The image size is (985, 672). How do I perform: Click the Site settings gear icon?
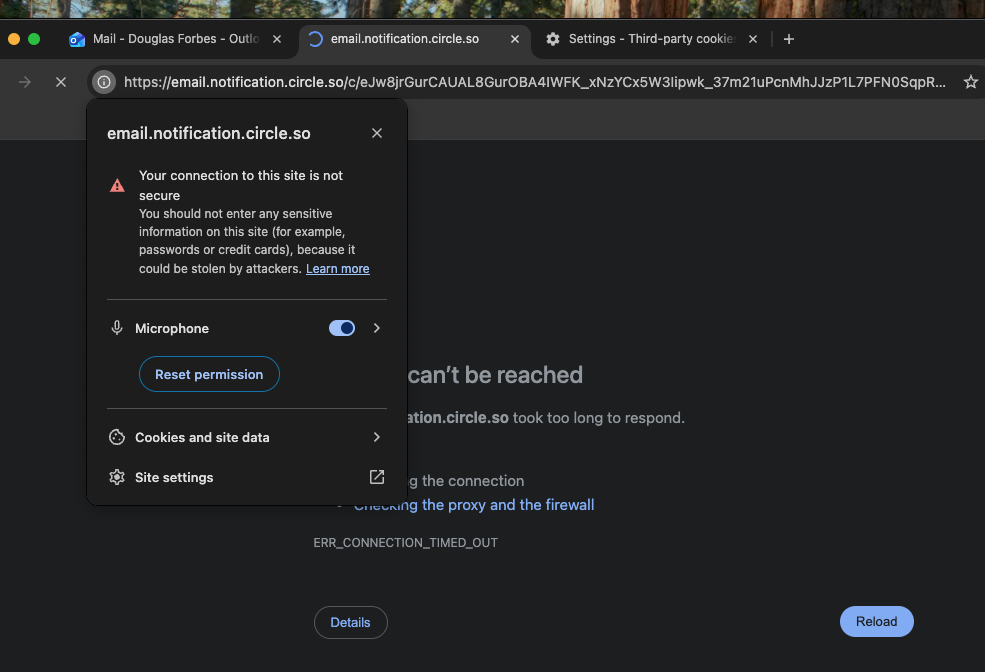tap(117, 477)
